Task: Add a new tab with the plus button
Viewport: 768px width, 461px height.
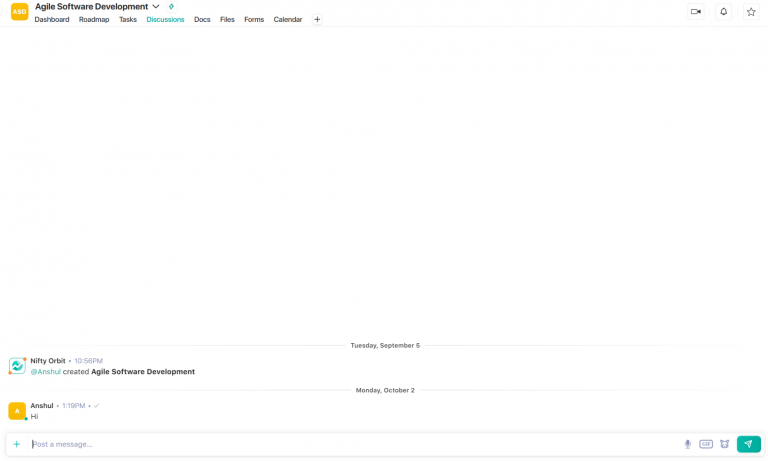Action: [317, 19]
